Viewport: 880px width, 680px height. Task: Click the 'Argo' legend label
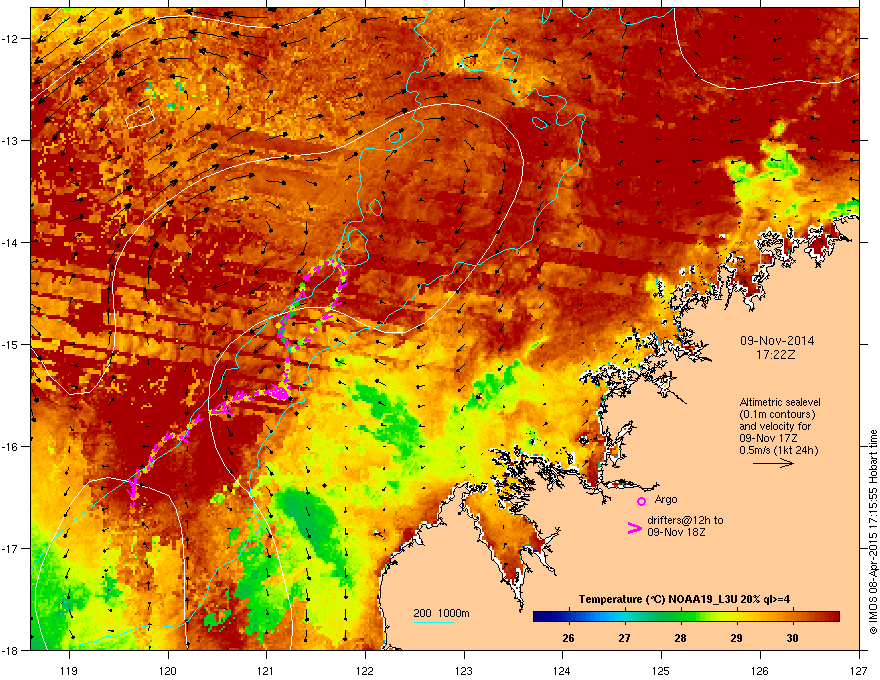click(666, 499)
